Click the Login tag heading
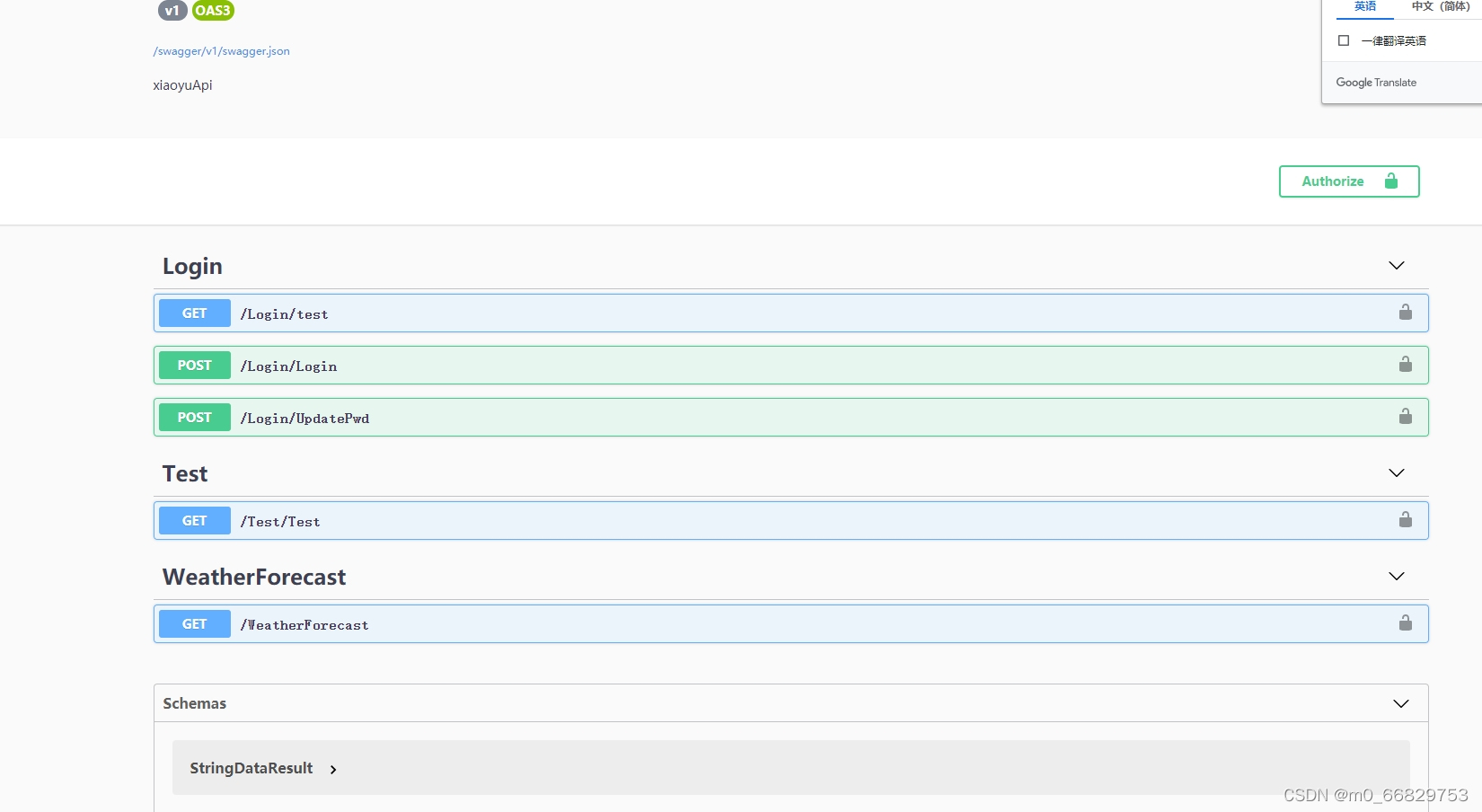 click(192, 267)
